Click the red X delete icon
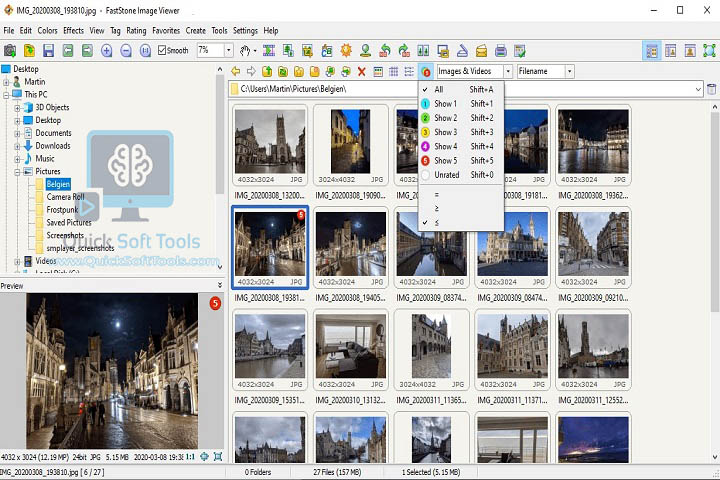The height and width of the screenshot is (480, 720). coord(362,71)
